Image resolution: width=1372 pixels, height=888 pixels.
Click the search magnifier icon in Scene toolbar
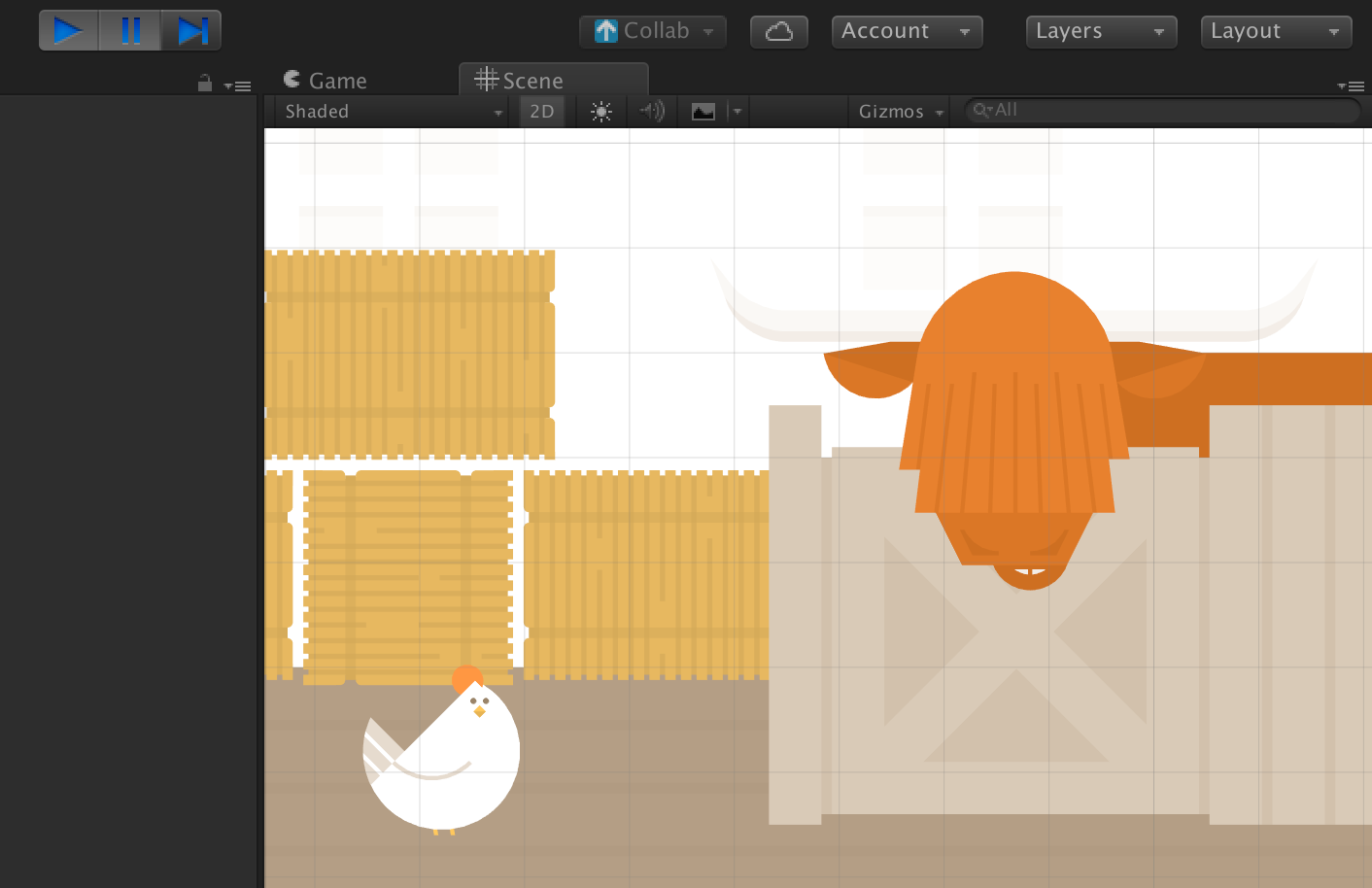981,110
